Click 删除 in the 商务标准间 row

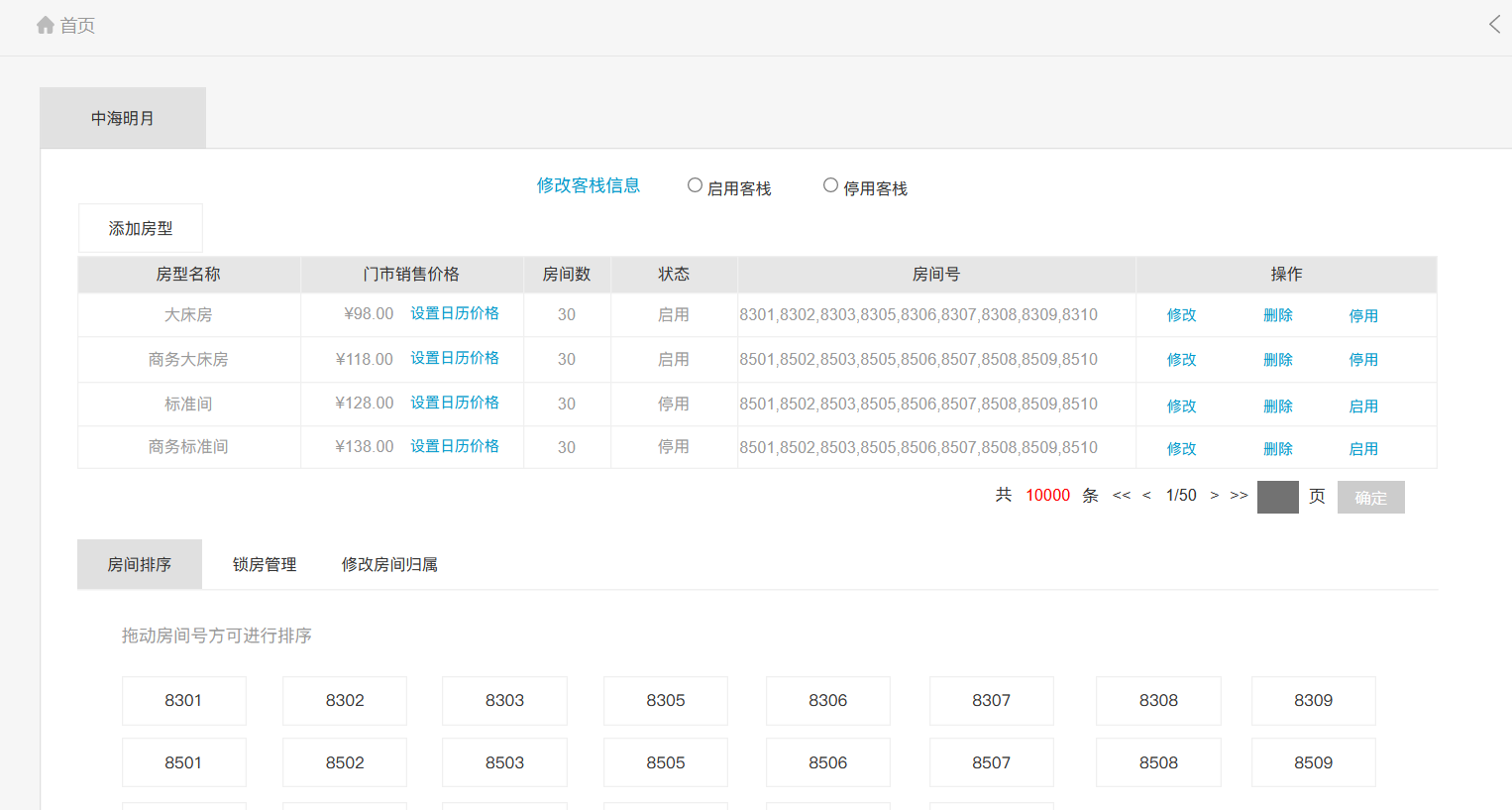click(1278, 449)
